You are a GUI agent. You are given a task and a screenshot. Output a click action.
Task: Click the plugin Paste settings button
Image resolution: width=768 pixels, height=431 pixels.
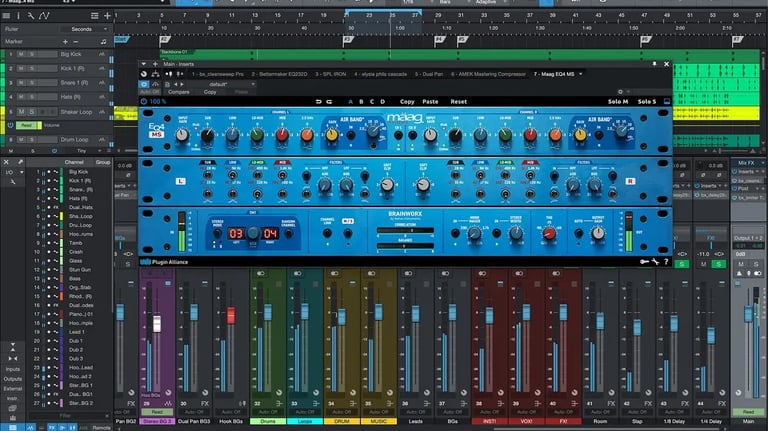coord(430,101)
